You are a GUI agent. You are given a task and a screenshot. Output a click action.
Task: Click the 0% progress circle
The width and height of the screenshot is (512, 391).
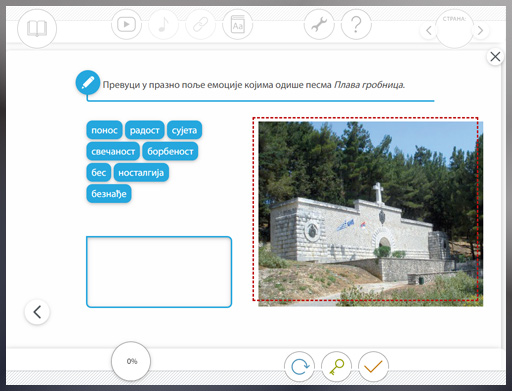click(131, 361)
